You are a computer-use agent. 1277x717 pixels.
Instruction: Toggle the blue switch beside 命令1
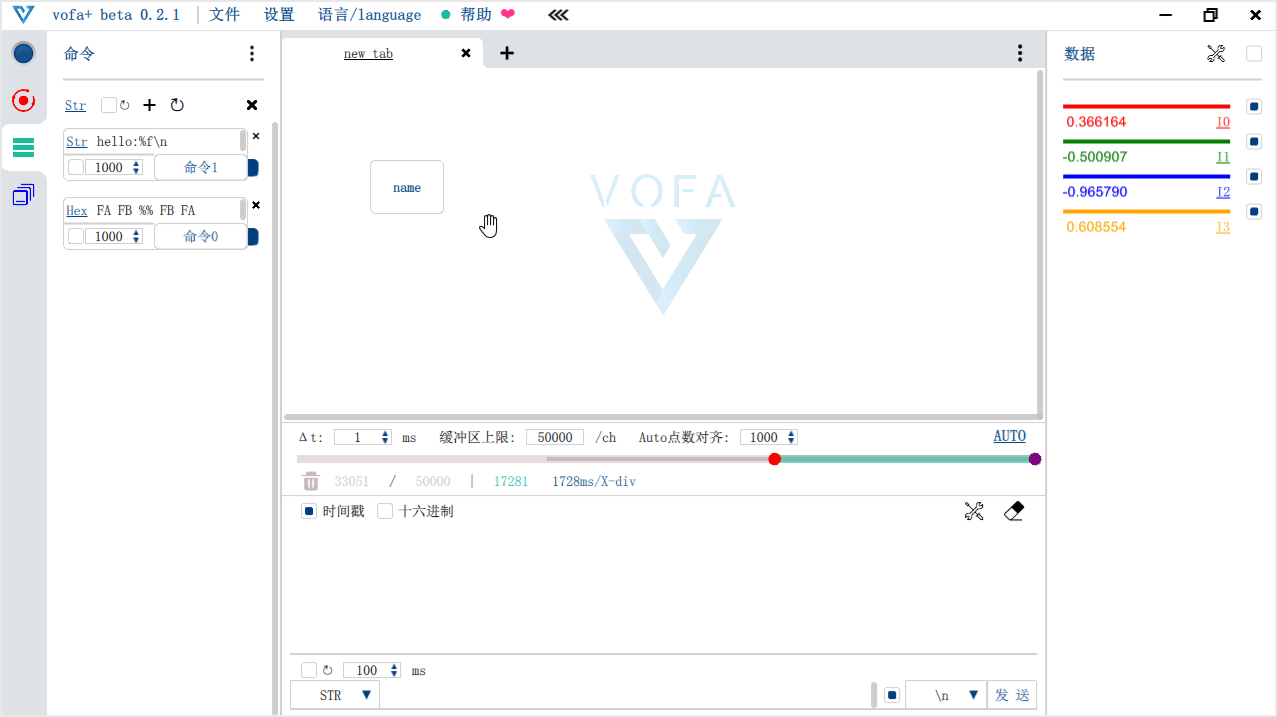point(253,168)
